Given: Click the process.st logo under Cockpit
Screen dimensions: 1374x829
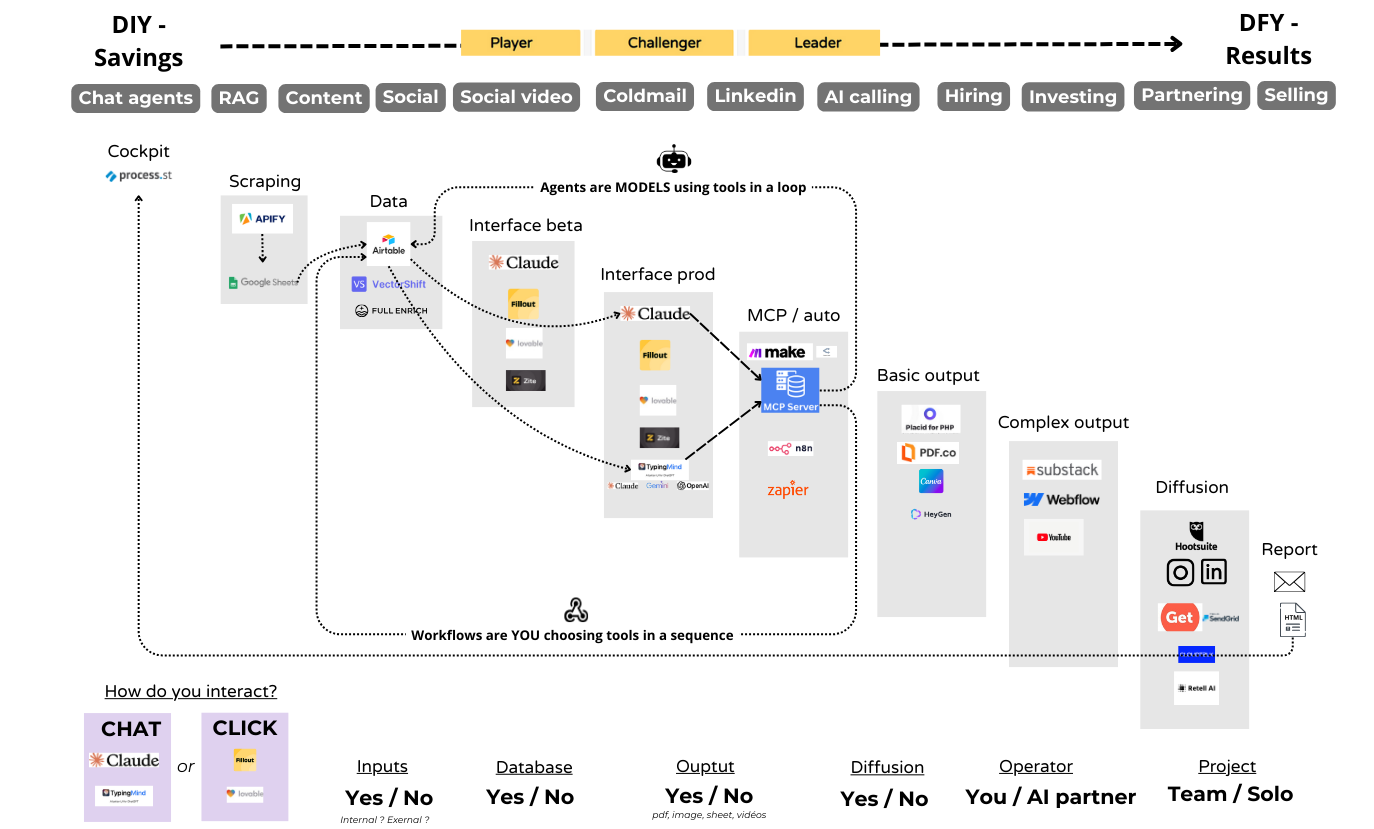Looking at the screenshot, I should [x=139, y=176].
